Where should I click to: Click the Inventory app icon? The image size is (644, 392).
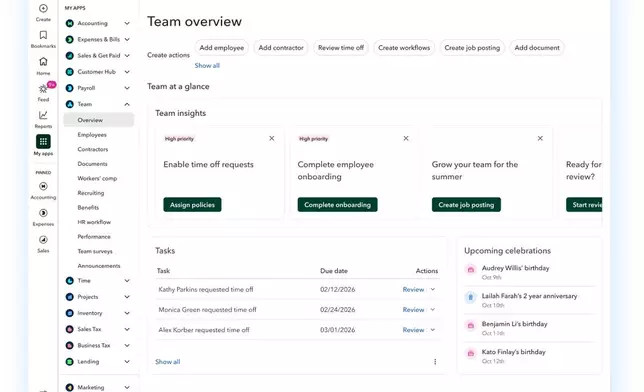70,313
